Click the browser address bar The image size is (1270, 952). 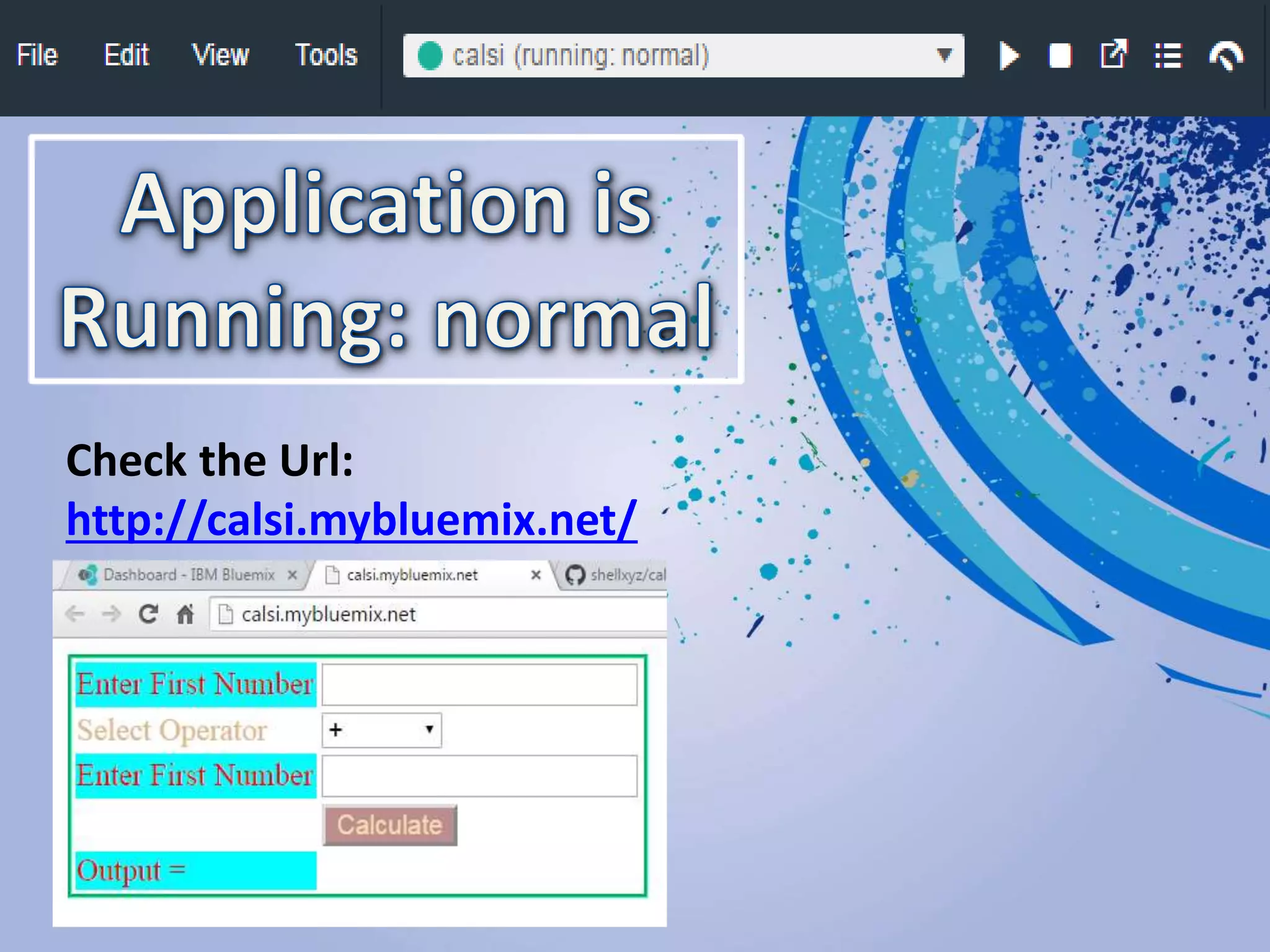tap(438, 614)
